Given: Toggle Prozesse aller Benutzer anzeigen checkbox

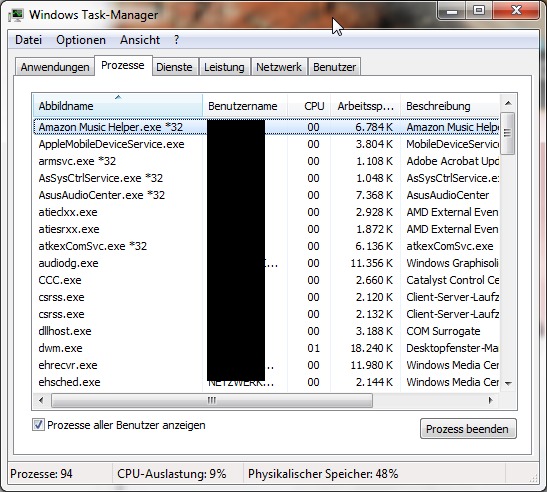Looking at the screenshot, I should click(38, 425).
